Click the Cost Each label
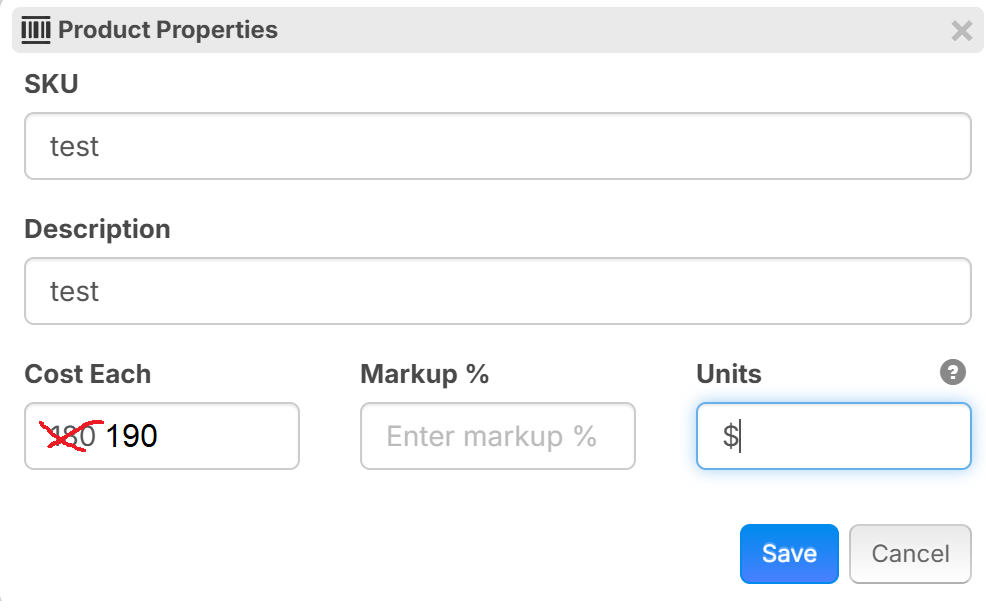This screenshot has height=612, width=986. pos(87,374)
